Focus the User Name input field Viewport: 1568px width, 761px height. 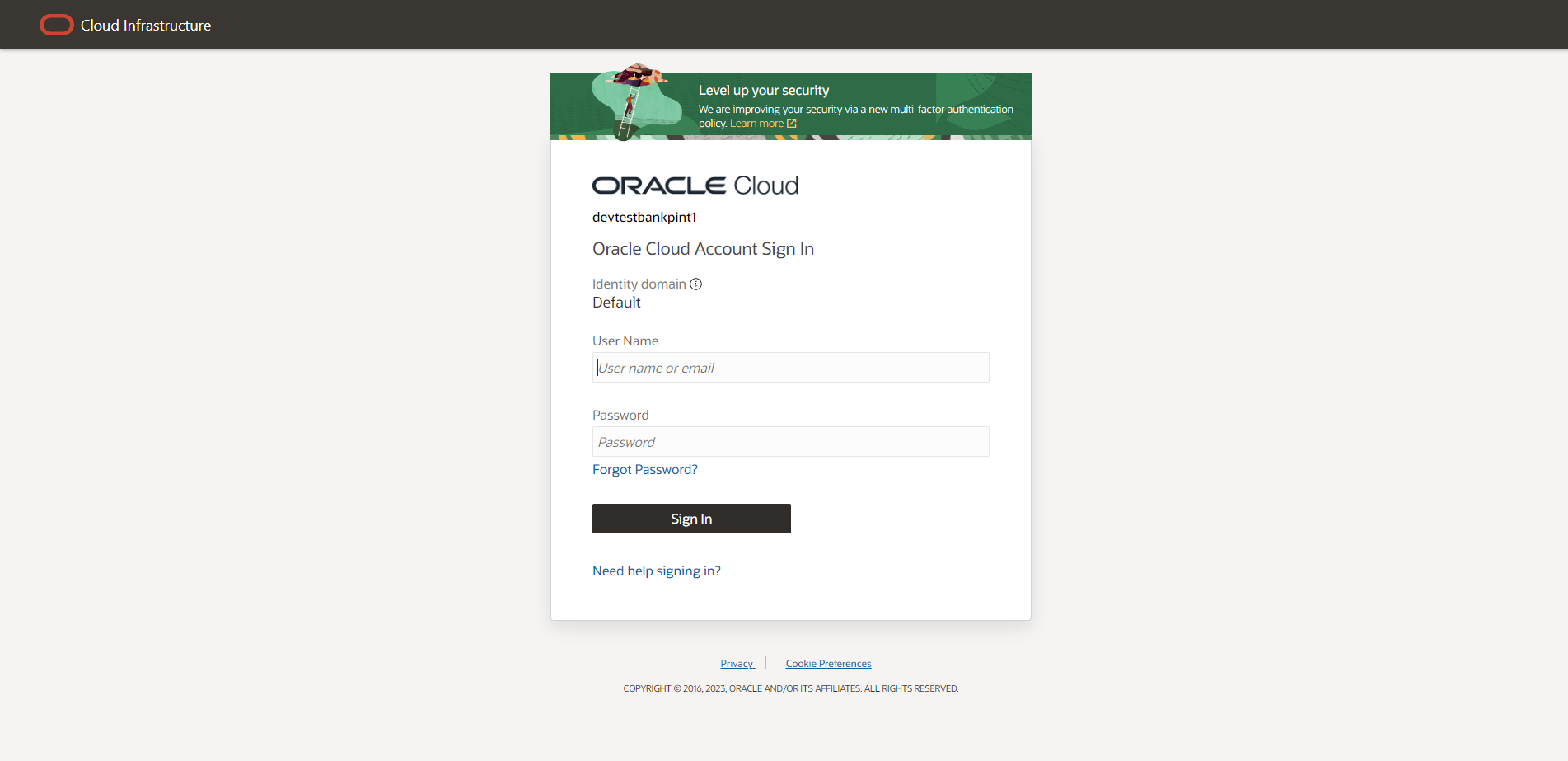(790, 368)
